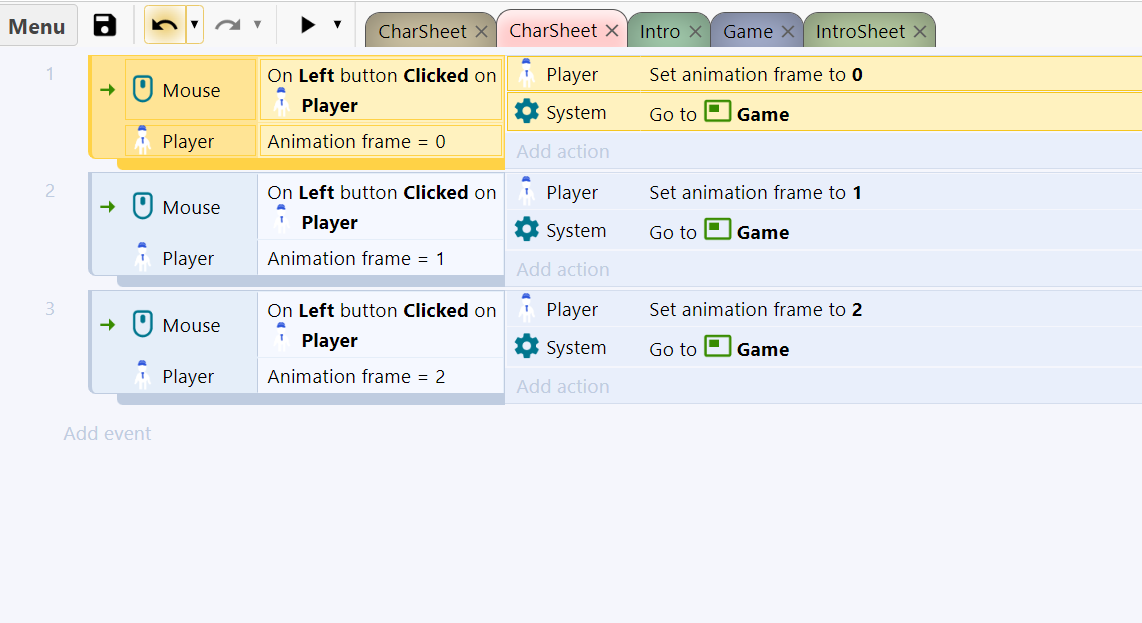
Task: Select event number 2 in the margin
Action: pyautogui.click(x=50, y=191)
